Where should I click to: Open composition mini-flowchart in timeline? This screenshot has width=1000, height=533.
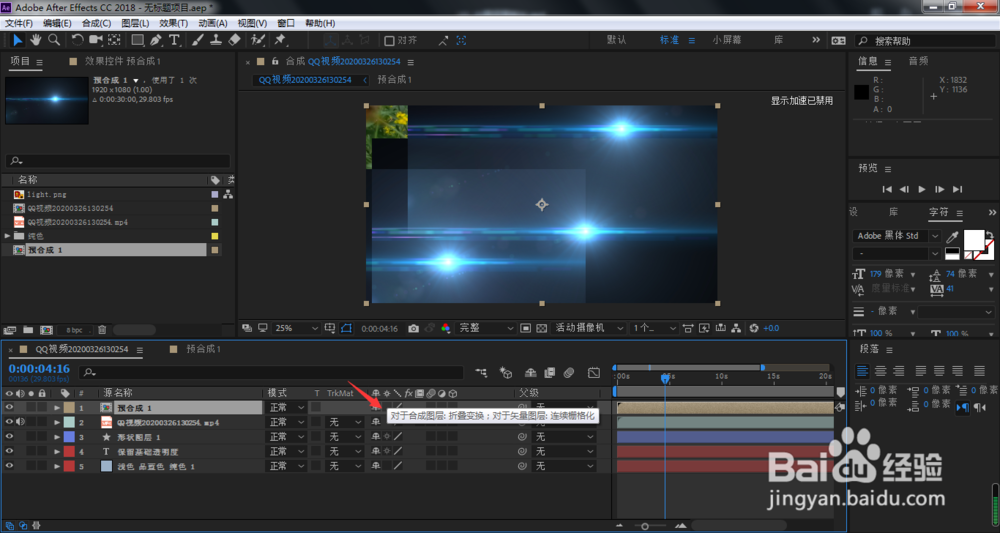482,372
